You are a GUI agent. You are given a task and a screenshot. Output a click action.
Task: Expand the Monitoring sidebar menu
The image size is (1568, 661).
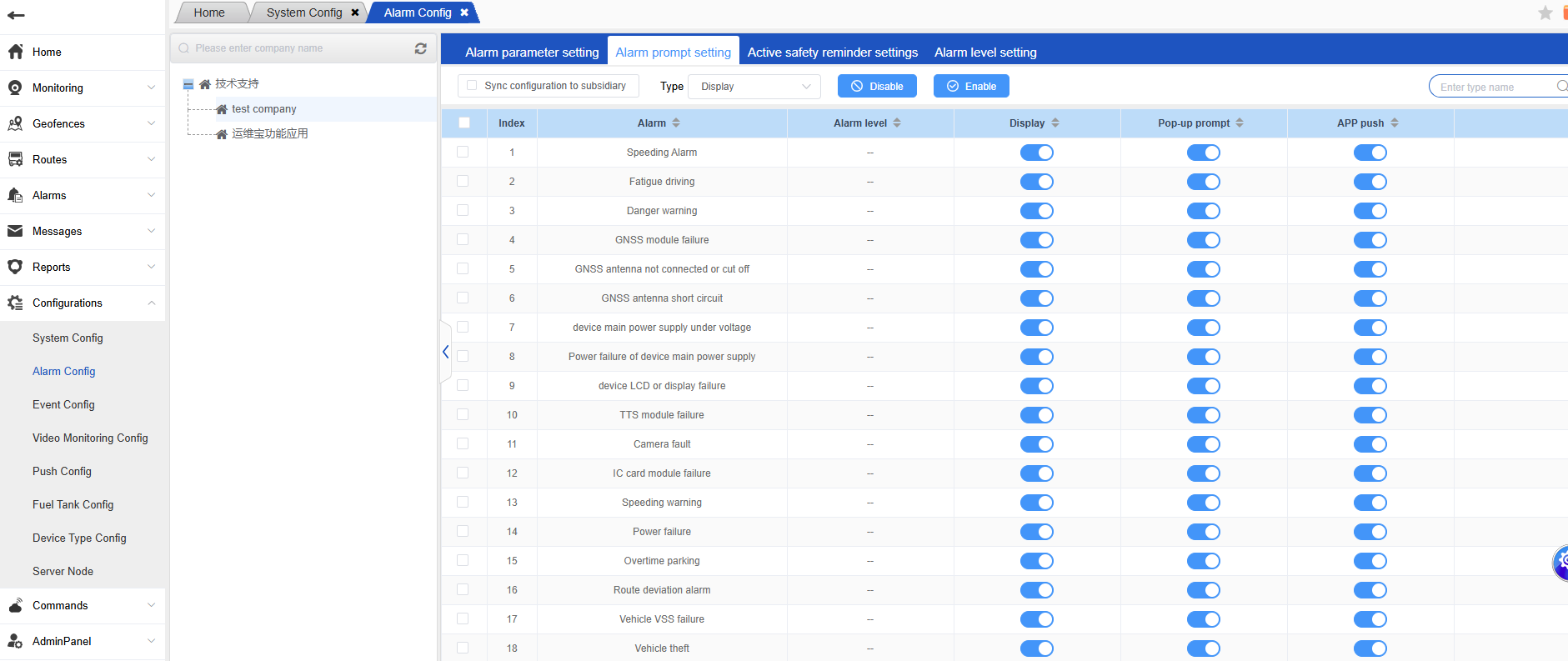83,88
